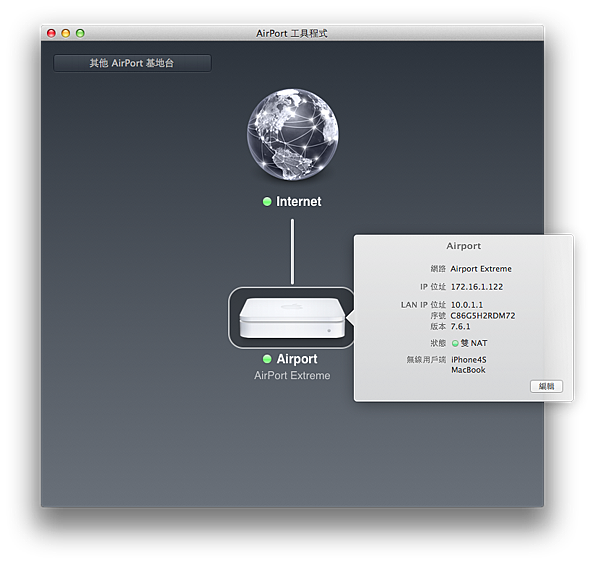
Task: Click the serial number C86G5H2RDM72
Action: coord(483,316)
